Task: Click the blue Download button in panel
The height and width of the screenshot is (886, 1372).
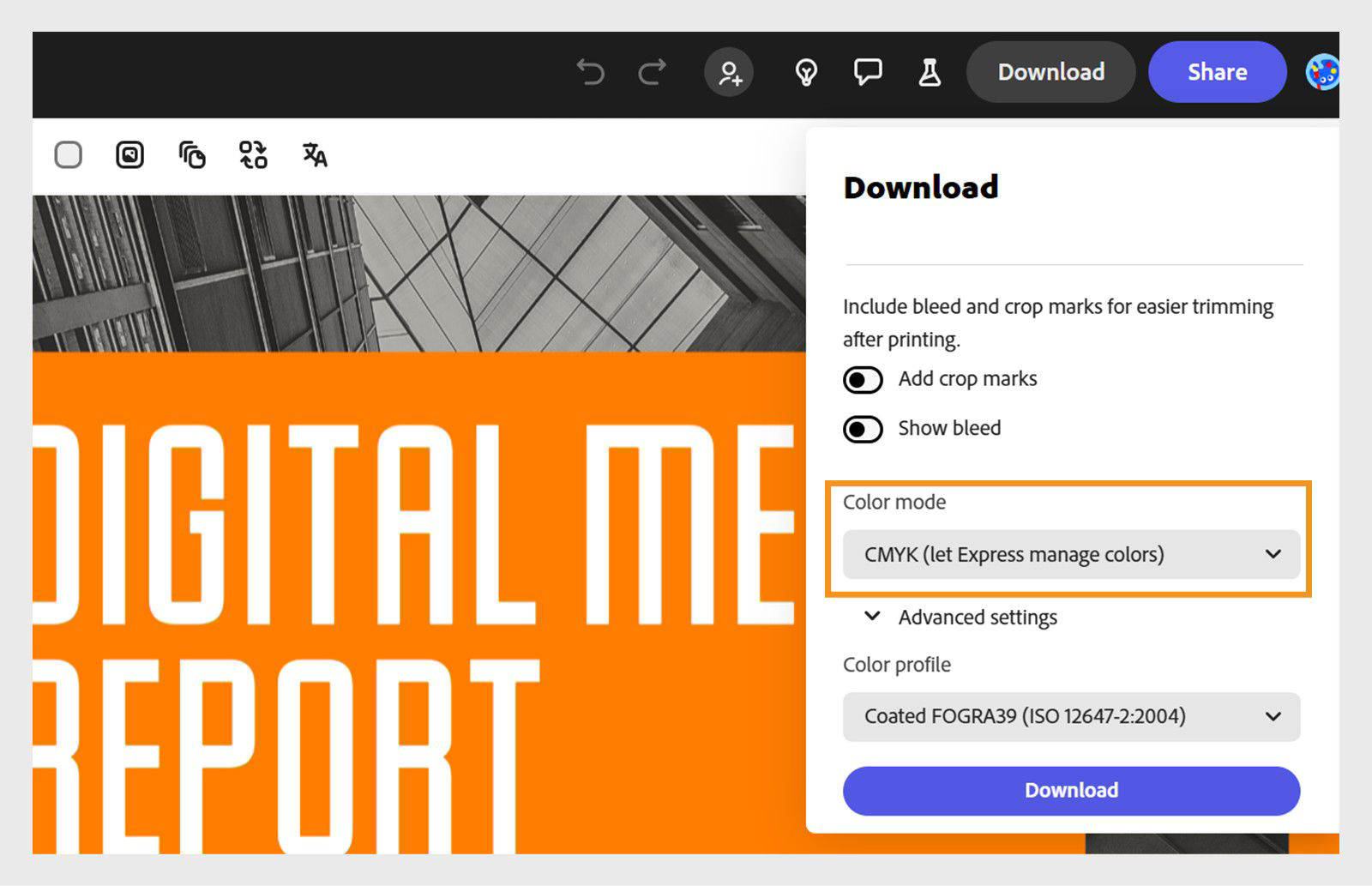Action: [1071, 791]
